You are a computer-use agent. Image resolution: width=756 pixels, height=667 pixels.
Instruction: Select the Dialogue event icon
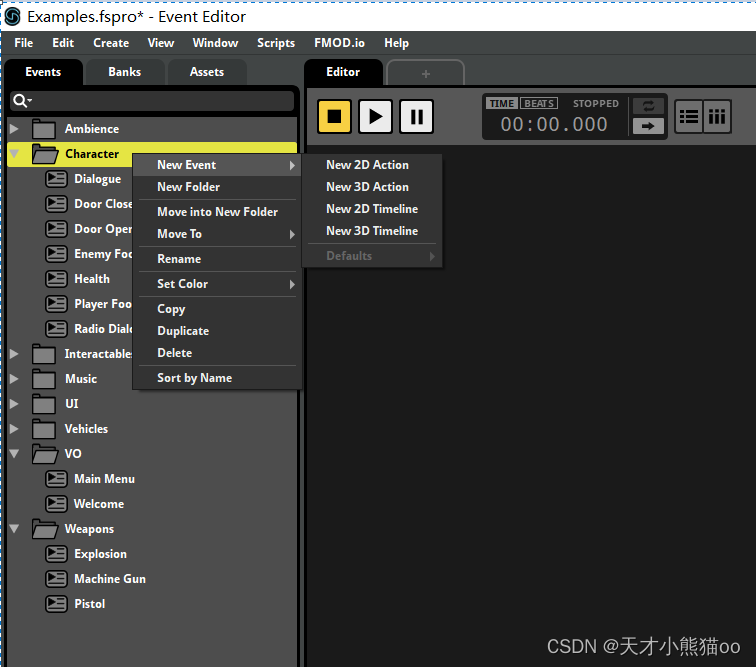tap(56, 179)
